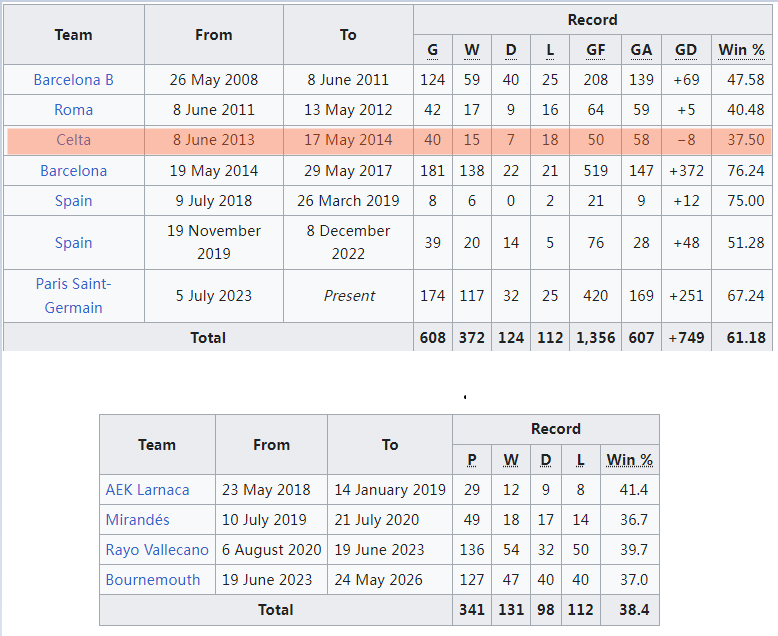Screen dimensions: 778x636
Task: Select the 17 May 2014 date cell
Action: point(348,140)
